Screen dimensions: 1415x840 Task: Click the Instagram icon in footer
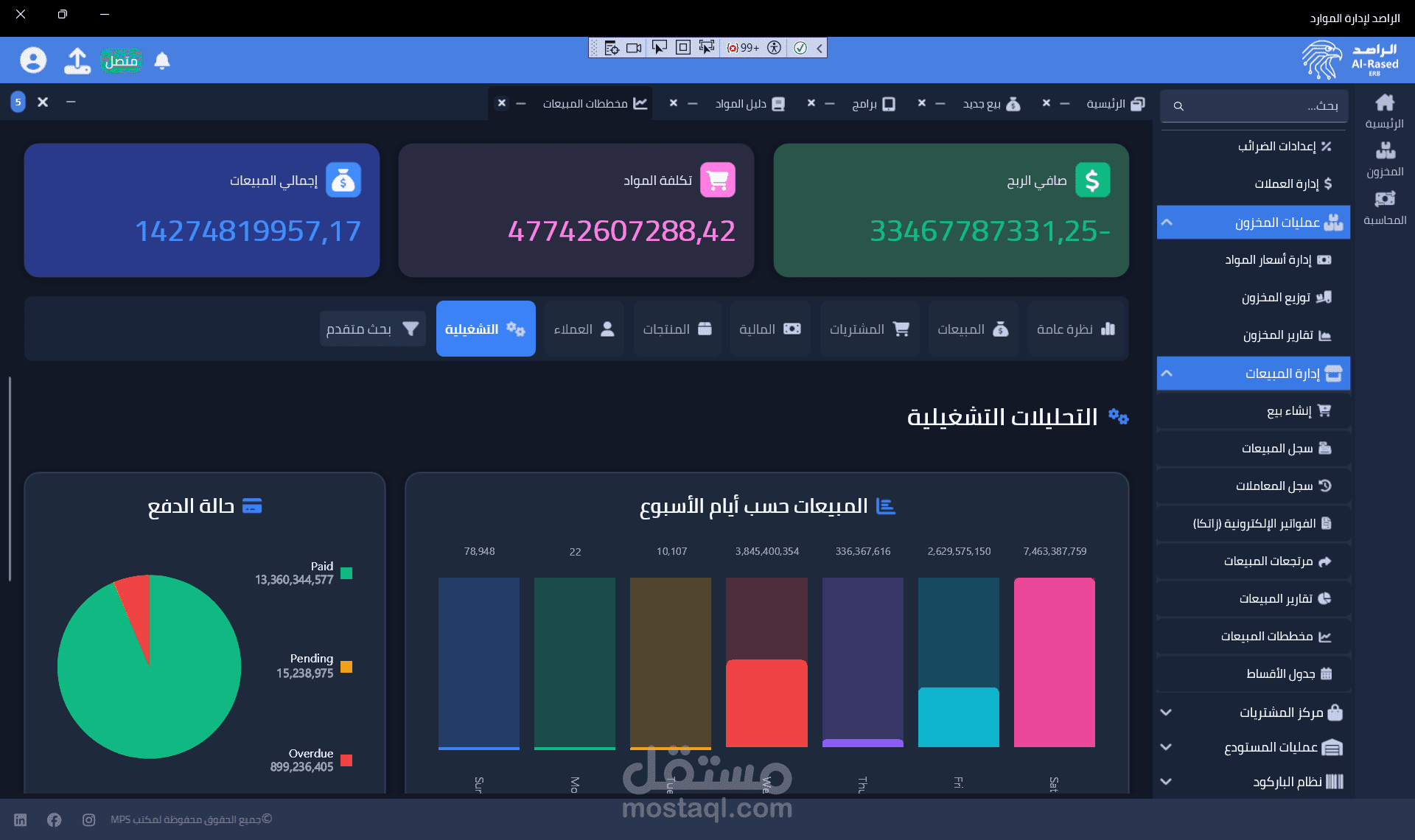88,819
